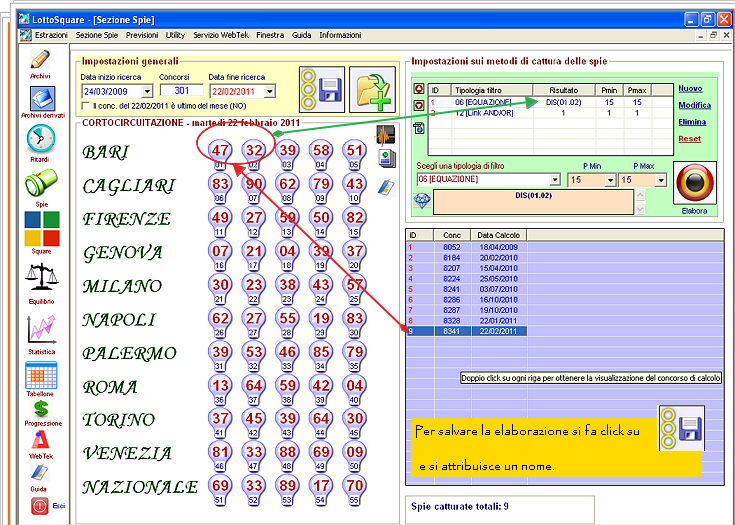The image size is (735, 525).
Task: Open the P Min dropdown
Action: click(610, 180)
